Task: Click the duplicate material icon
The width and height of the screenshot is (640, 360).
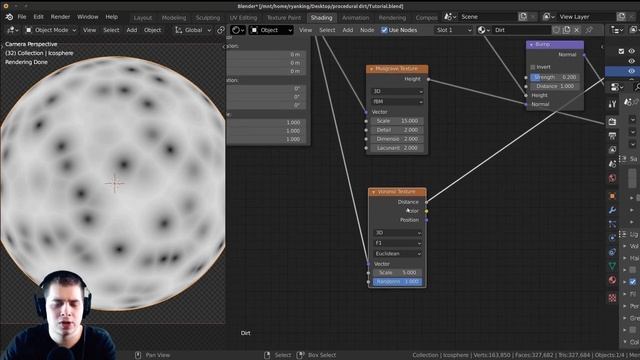Action: click(567, 30)
